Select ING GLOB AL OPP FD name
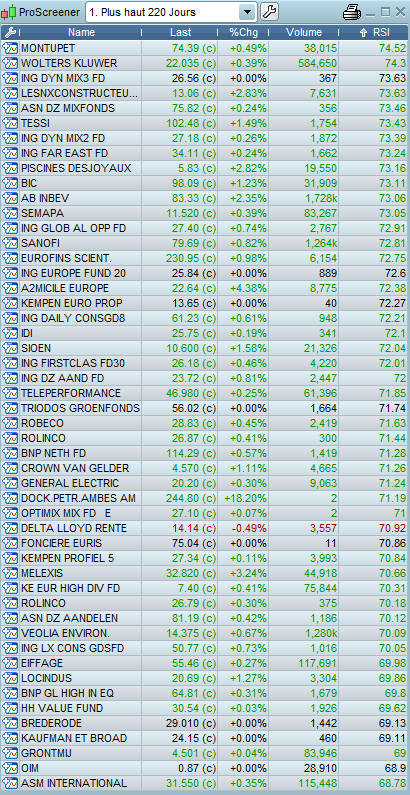The image size is (410, 795). [x=73, y=228]
